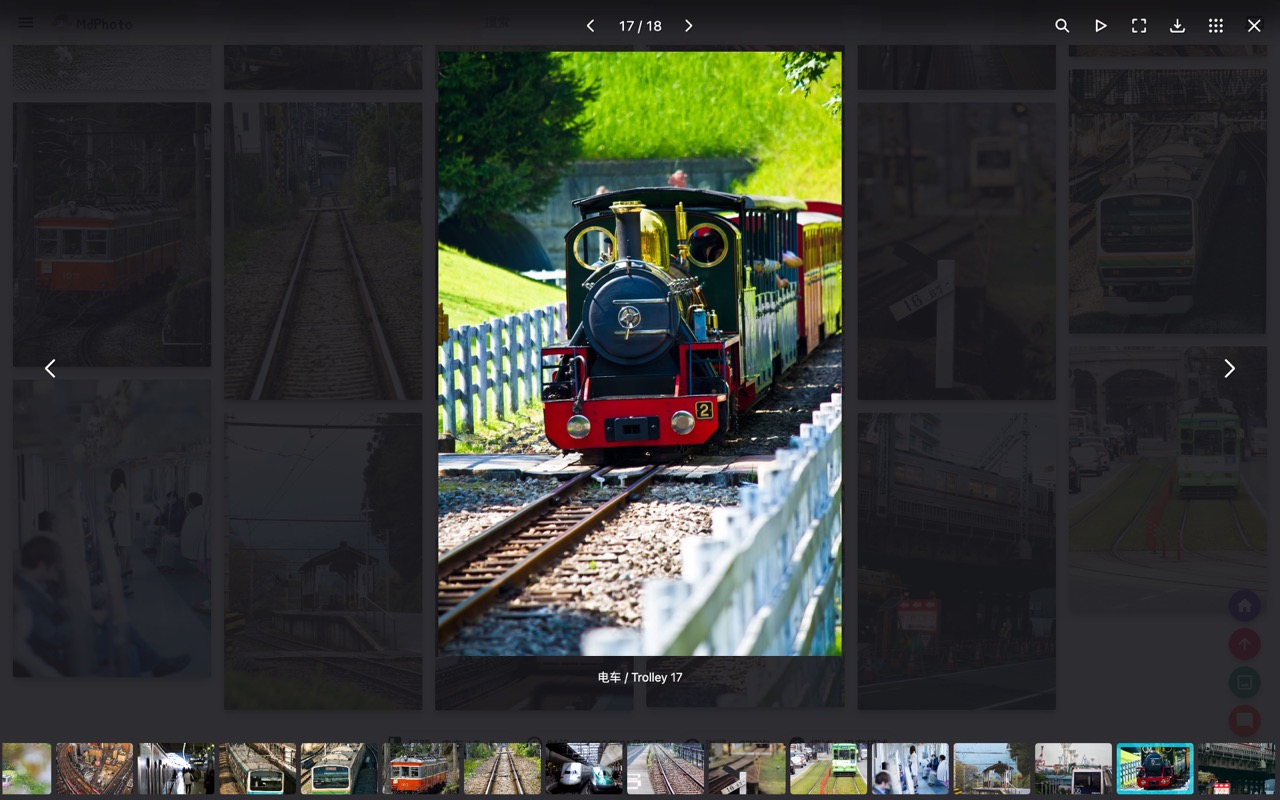Select the orange train thumbnail
Image resolution: width=1280 pixels, height=800 pixels.
(x=421, y=768)
